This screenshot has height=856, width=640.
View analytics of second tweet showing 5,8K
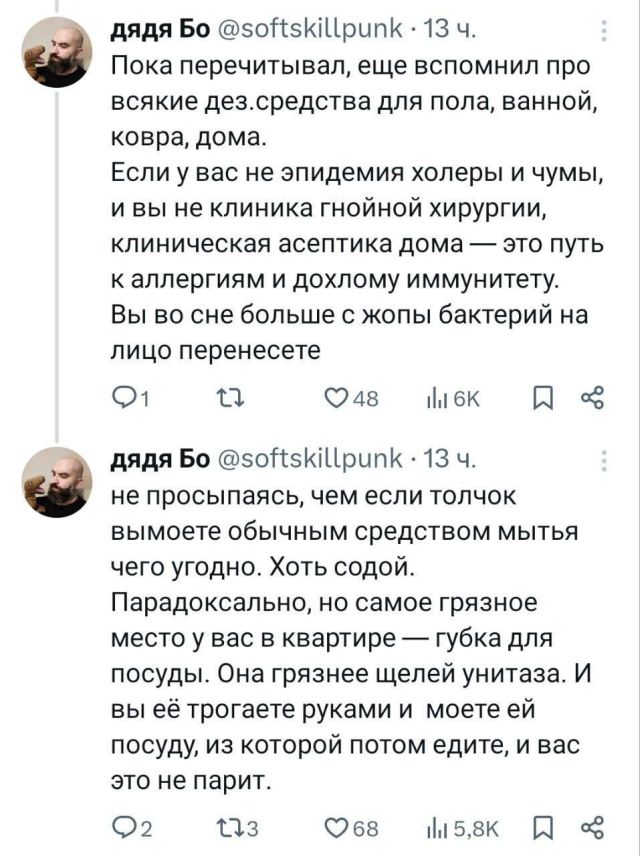(x=446, y=826)
